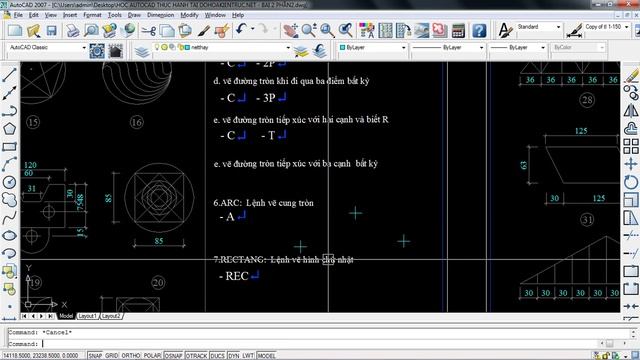This screenshot has height=360, width=640.
Task: Open the Dimension menu
Action: pyautogui.click(x=160, y=15)
